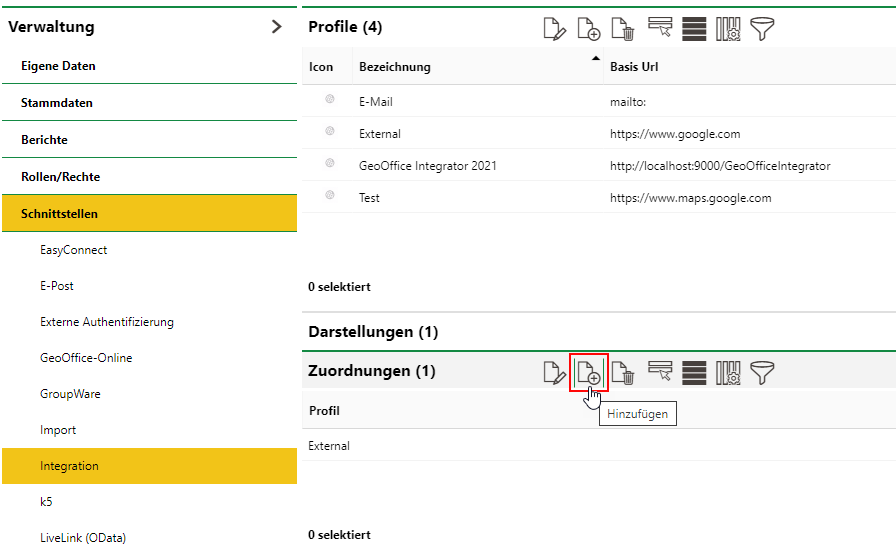
Task: Select radio icon of GeoOffice Integrator 2021
Action: point(329,164)
